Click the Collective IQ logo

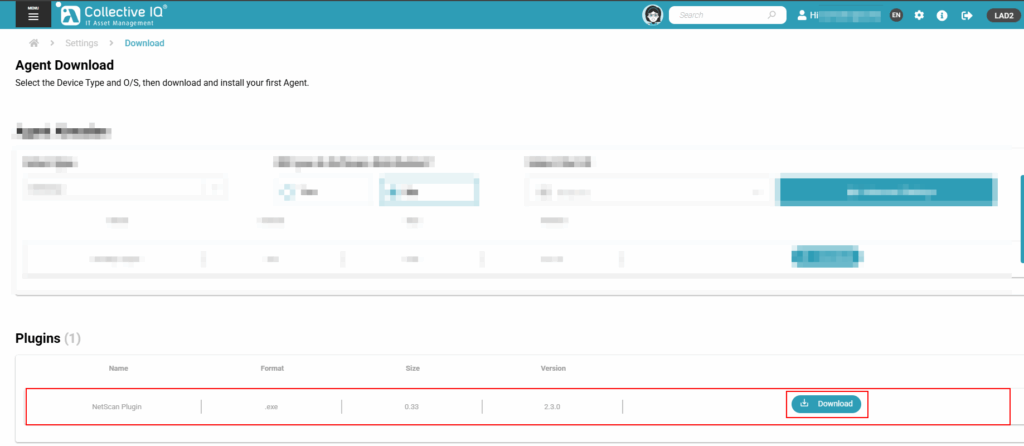(112, 14)
